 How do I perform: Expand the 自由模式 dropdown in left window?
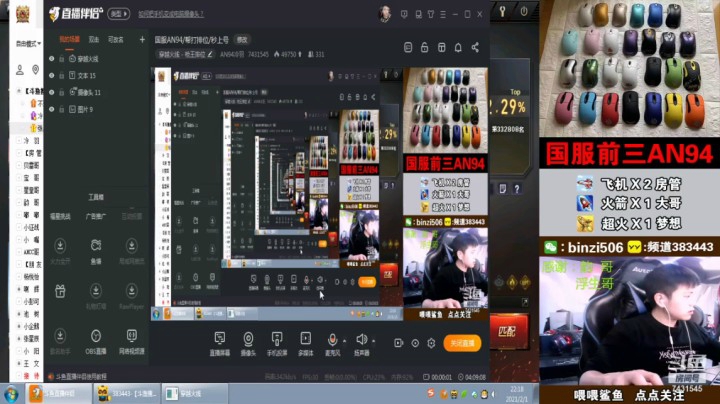point(28,44)
